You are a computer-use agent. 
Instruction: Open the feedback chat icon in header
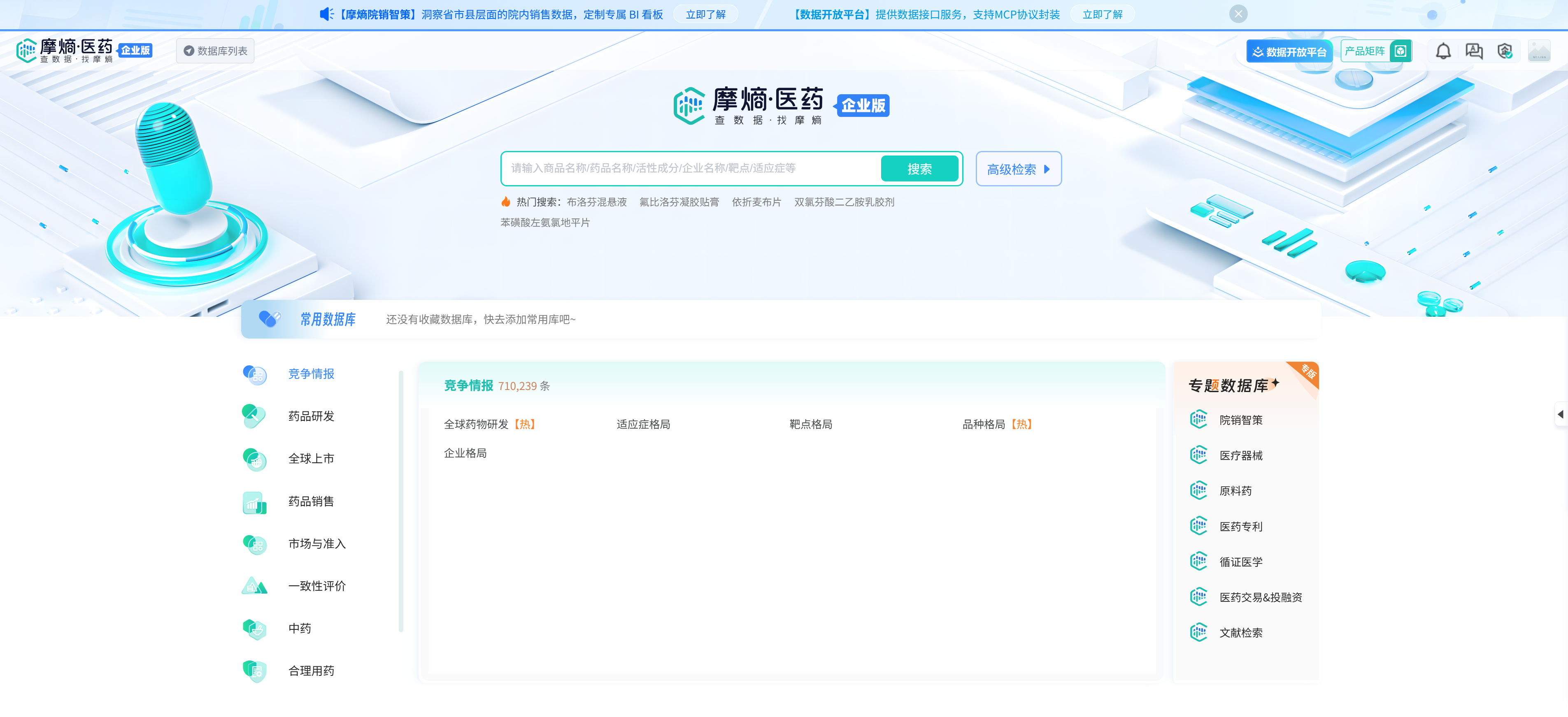coord(1474,51)
